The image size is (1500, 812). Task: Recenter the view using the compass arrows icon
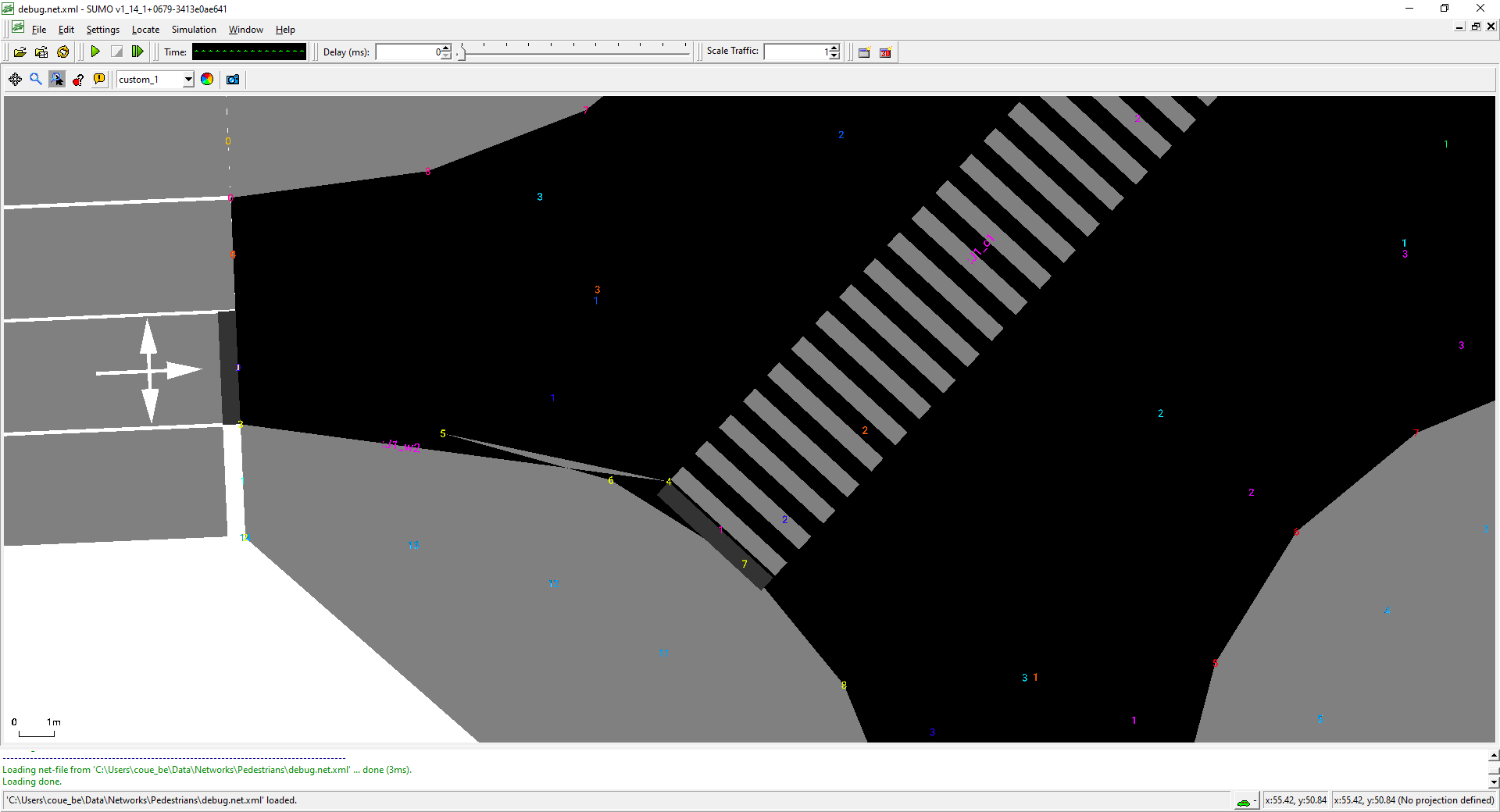click(15, 79)
